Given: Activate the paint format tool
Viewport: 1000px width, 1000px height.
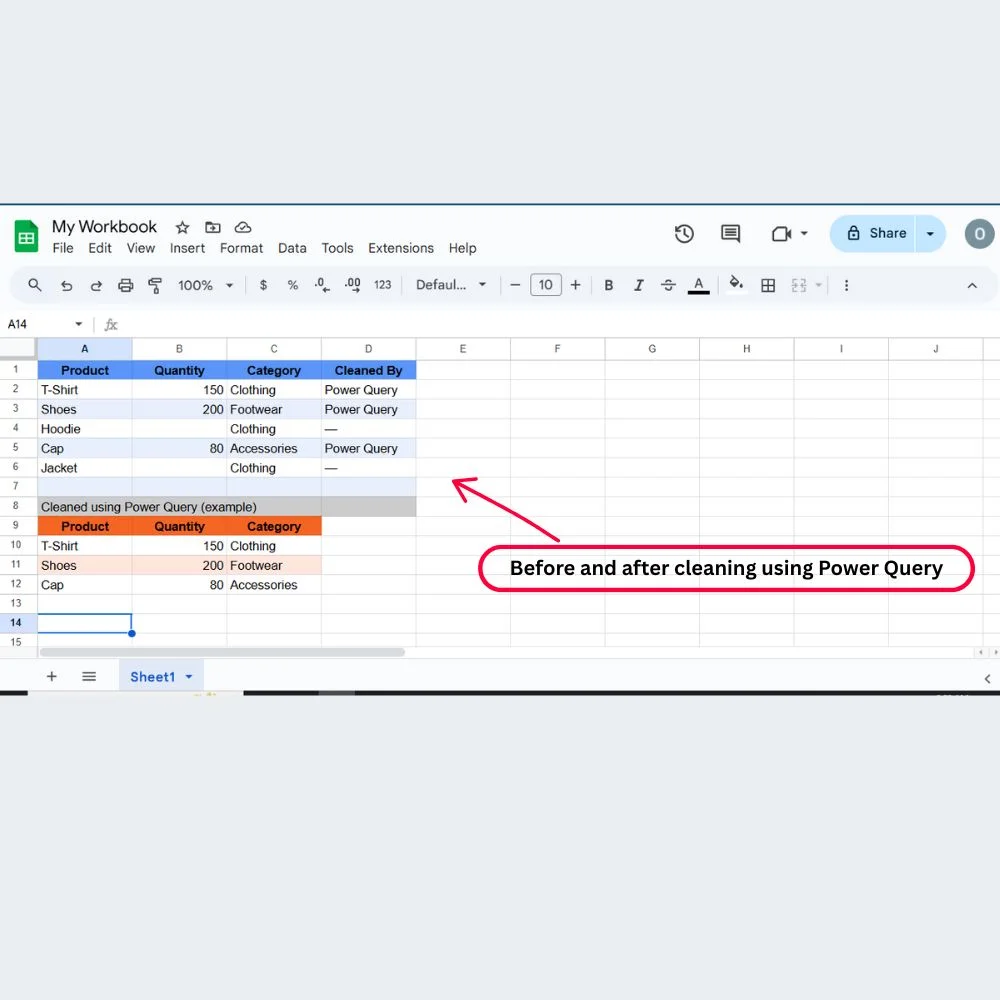Looking at the screenshot, I should pos(155,285).
